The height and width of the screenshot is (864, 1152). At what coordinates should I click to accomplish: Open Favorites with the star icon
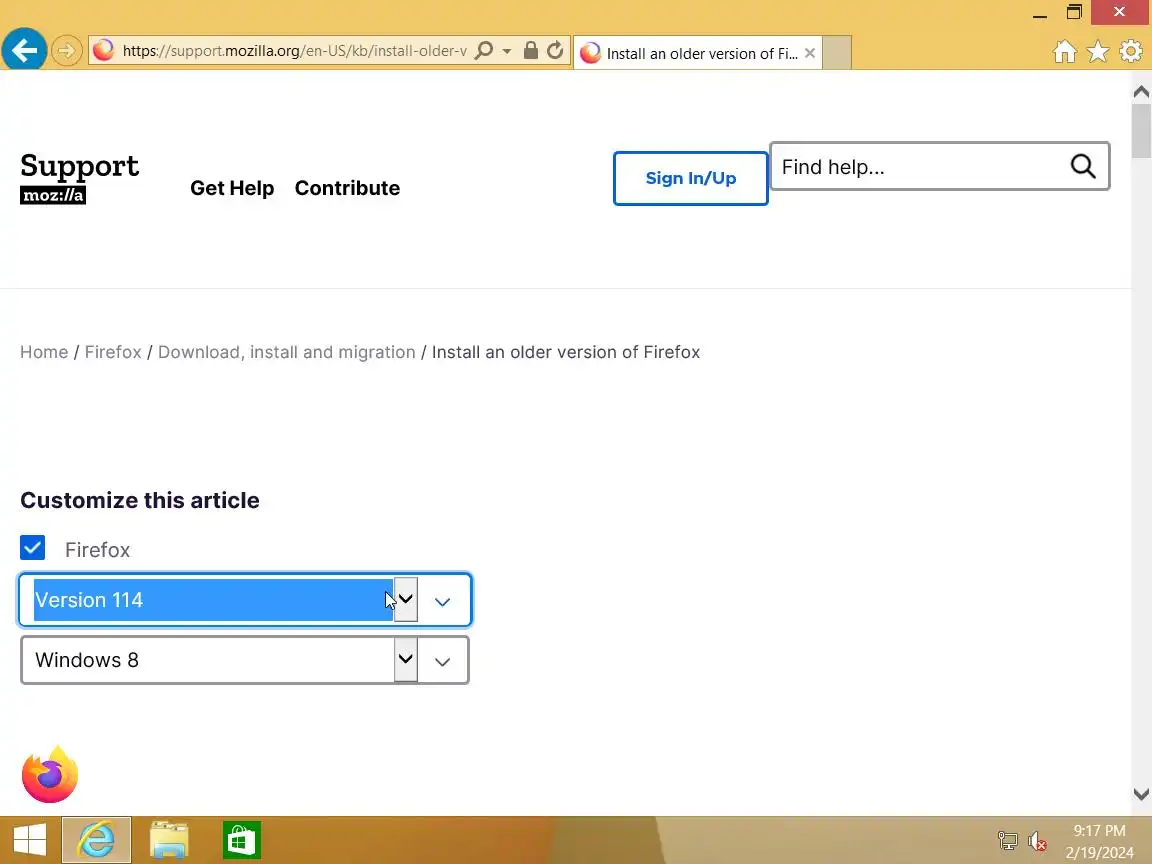tap(1098, 51)
